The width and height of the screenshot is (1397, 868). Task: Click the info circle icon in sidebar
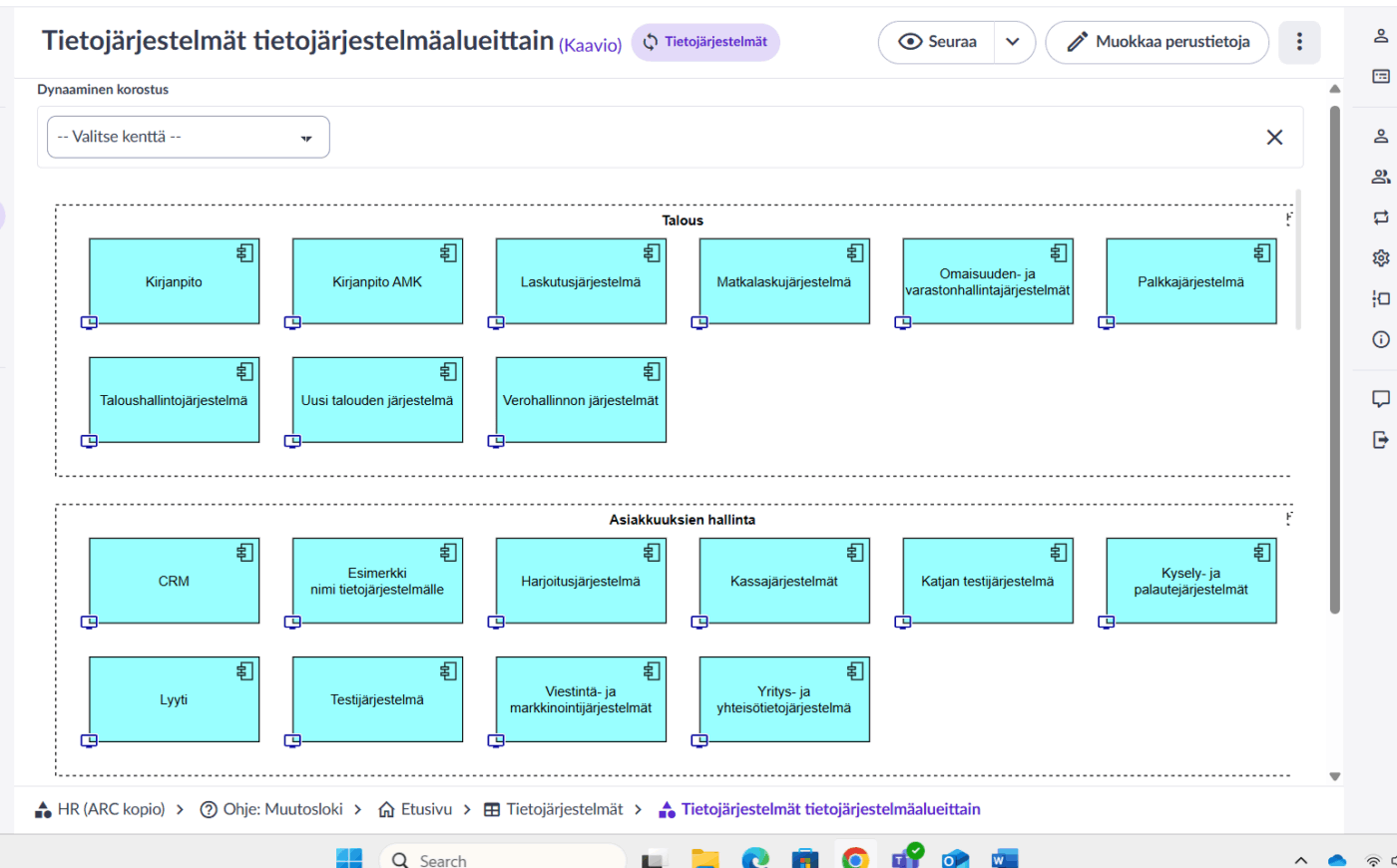pyautogui.click(x=1381, y=339)
